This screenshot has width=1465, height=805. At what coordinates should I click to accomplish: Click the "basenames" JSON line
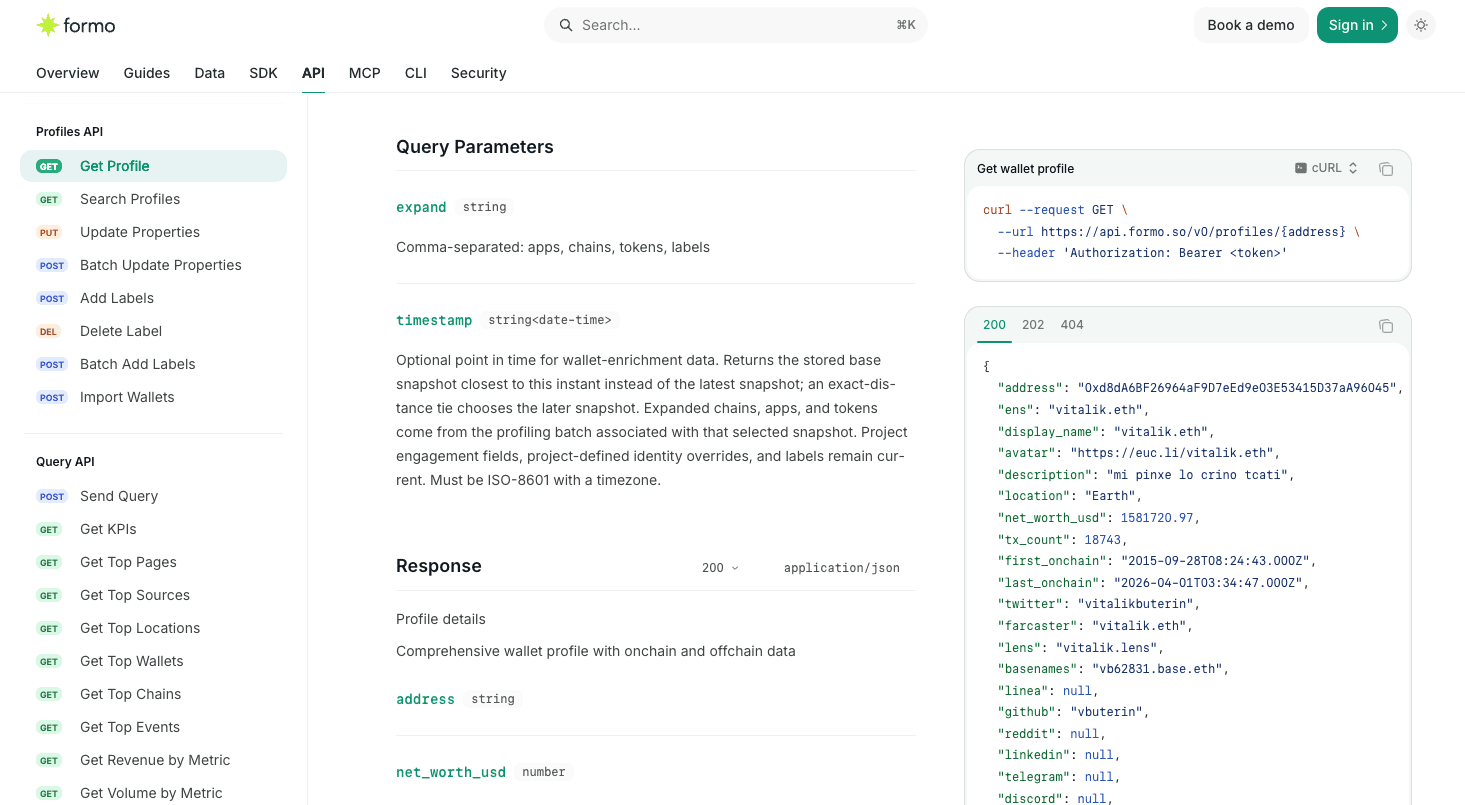pyautogui.click(x=1114, y=669)
